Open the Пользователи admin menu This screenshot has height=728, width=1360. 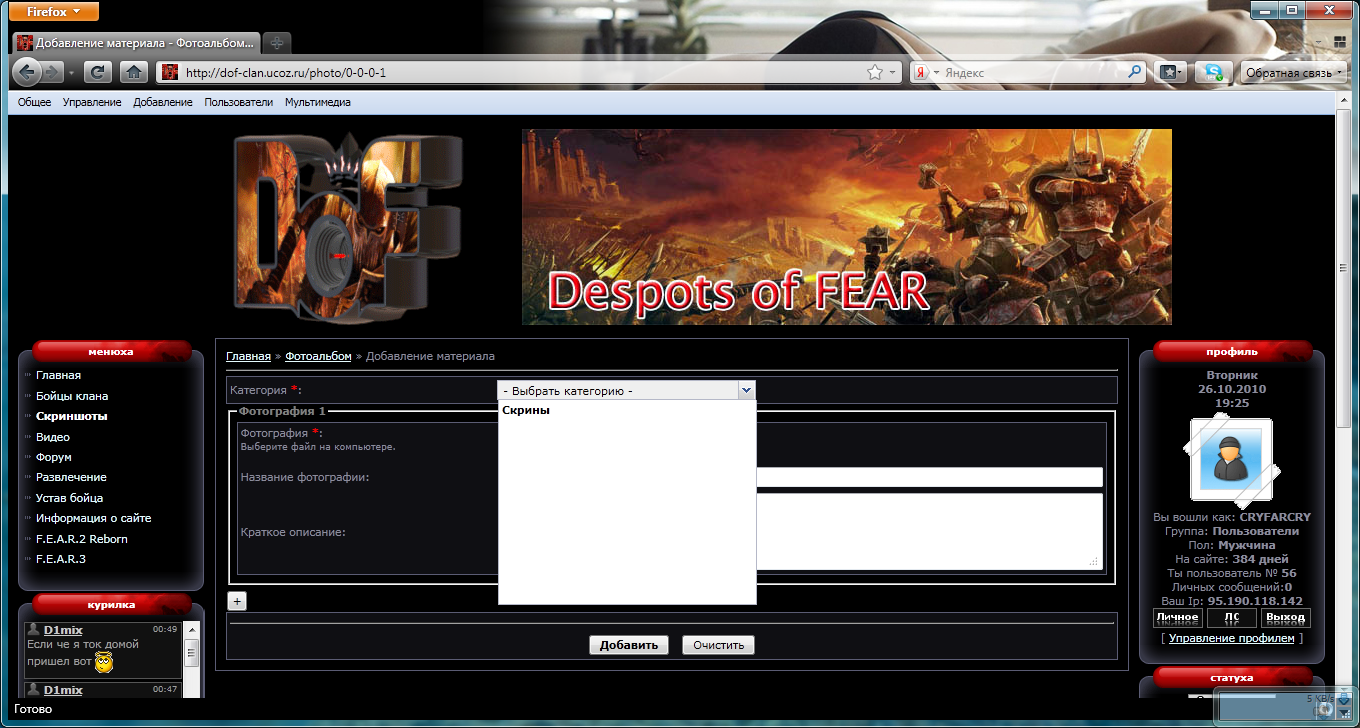tap(239, 102)
